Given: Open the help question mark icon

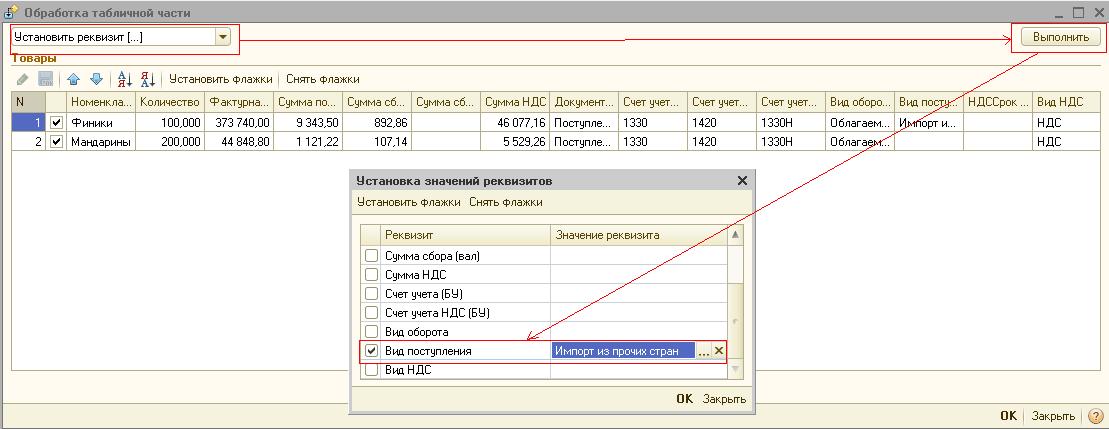Looking at the screenshot, I should pyautogui.click(x=1095, y=416).
